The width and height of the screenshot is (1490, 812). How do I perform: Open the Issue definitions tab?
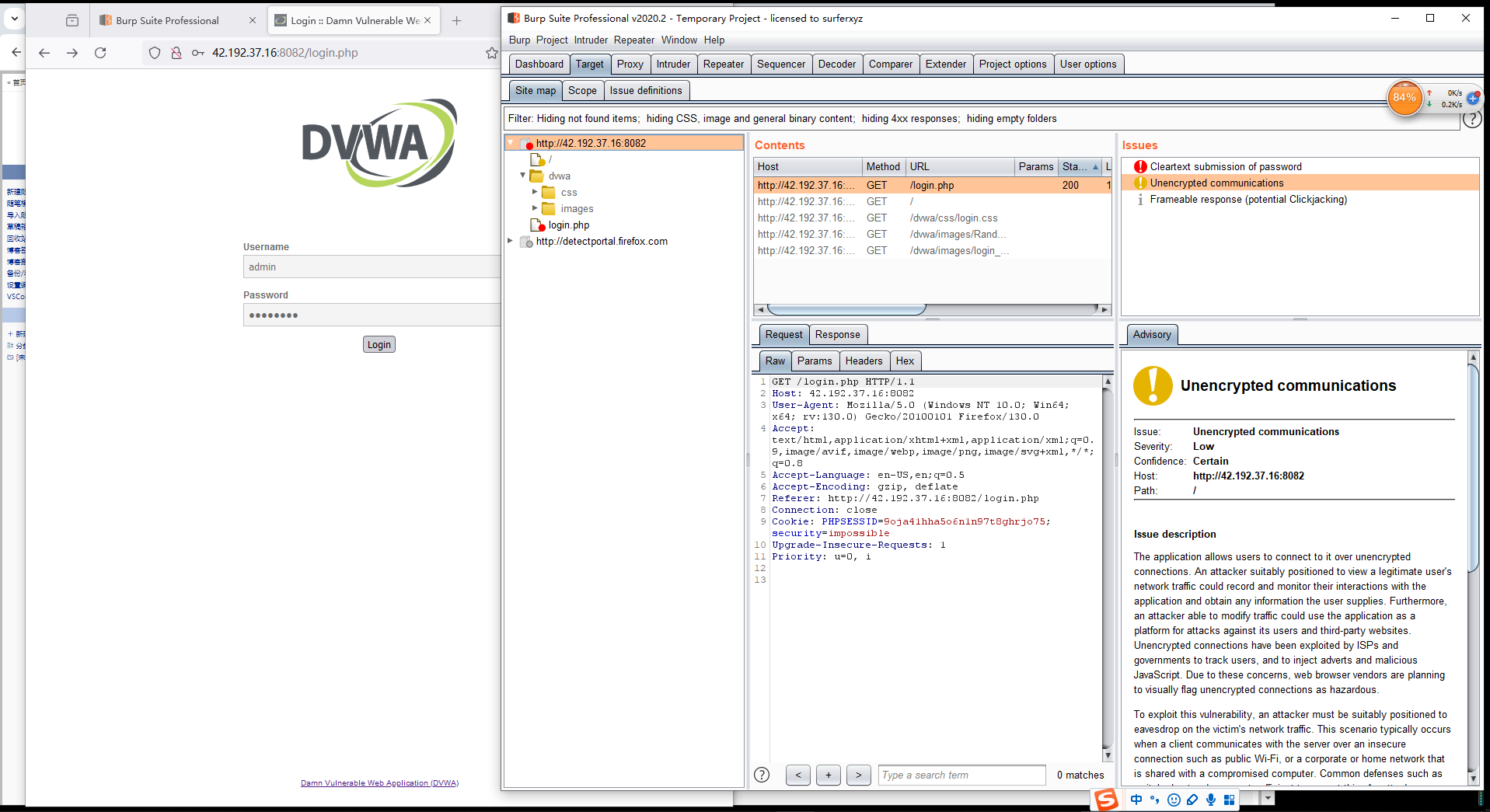(x=646, y=91)
